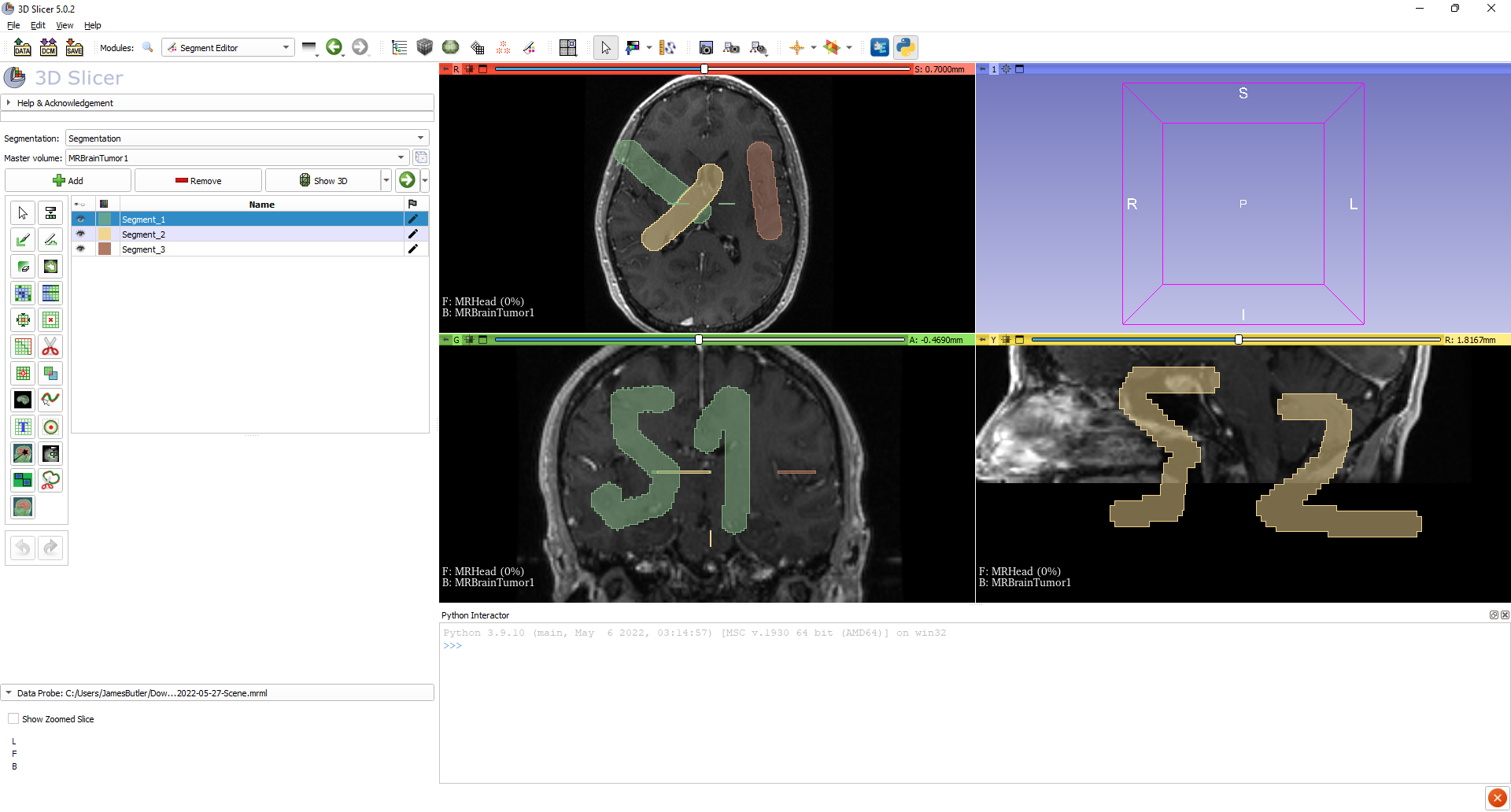The image size is (1511, 812).
Task: Select the Level tracing tool
Action: pyautogui.click(x=50, y=267)
